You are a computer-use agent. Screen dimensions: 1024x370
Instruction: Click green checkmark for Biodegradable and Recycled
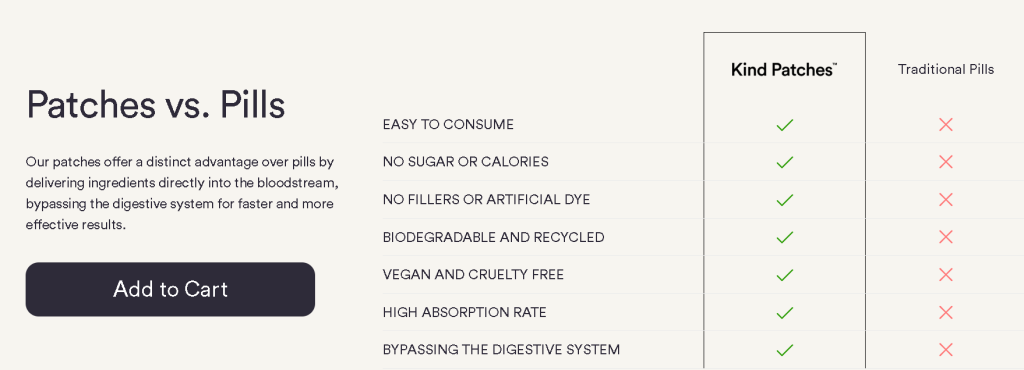(x=784, y=237)
